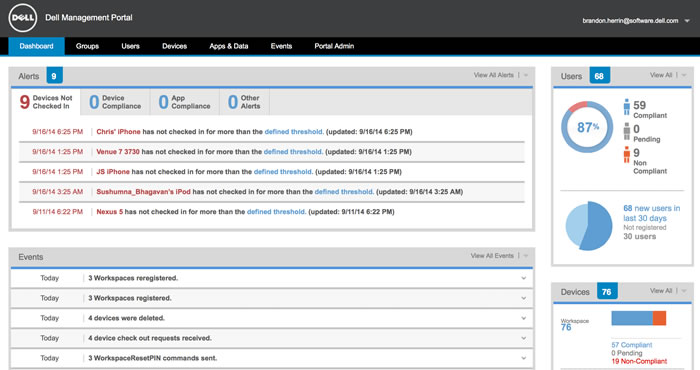The width and height of the screenshot is (700, 370).
Task: Click the blue Compliant users person icon
Action: pyautogui.click(x=627, y=107)
